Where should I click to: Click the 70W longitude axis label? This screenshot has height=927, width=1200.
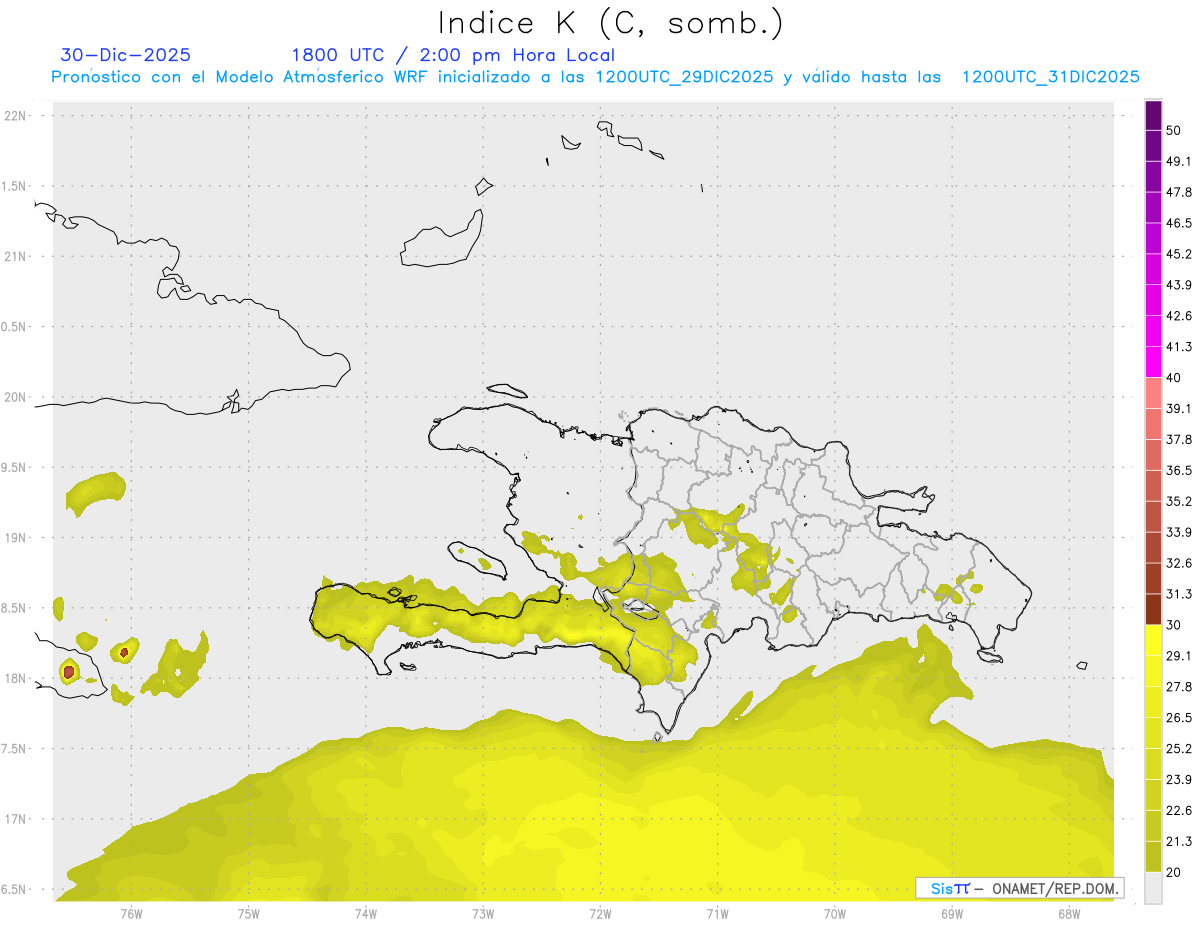tap(835, 913)
